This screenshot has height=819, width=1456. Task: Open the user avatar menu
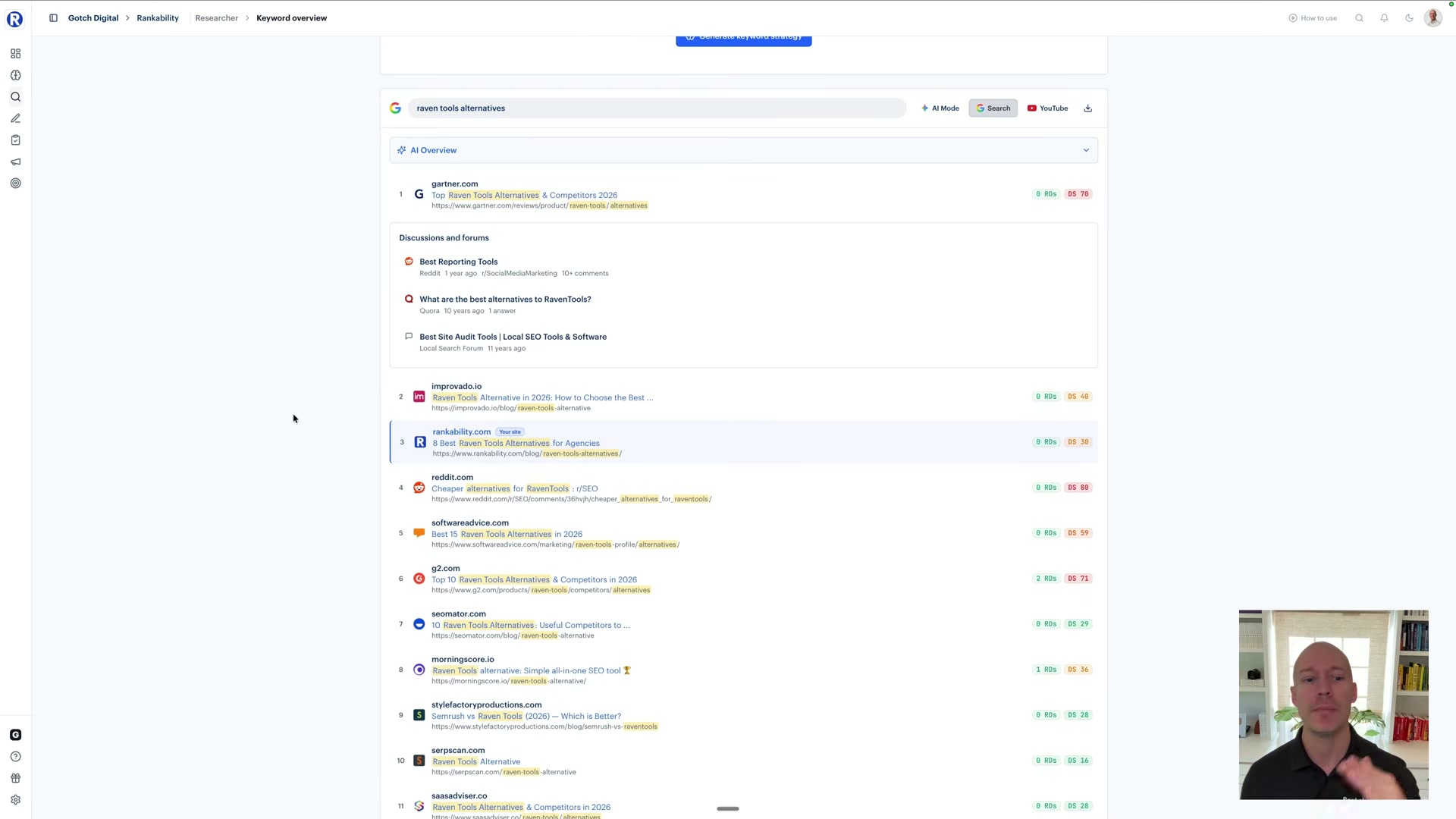(x=1433, y=17)
